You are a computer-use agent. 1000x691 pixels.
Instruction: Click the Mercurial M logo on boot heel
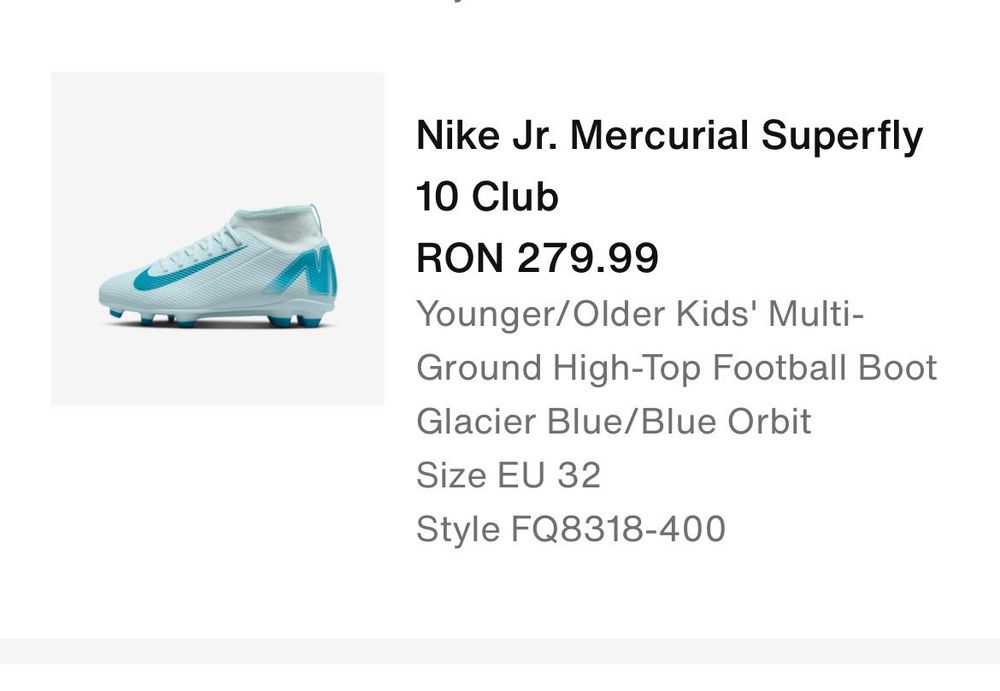pyautogui.click(x=318, y=270)
